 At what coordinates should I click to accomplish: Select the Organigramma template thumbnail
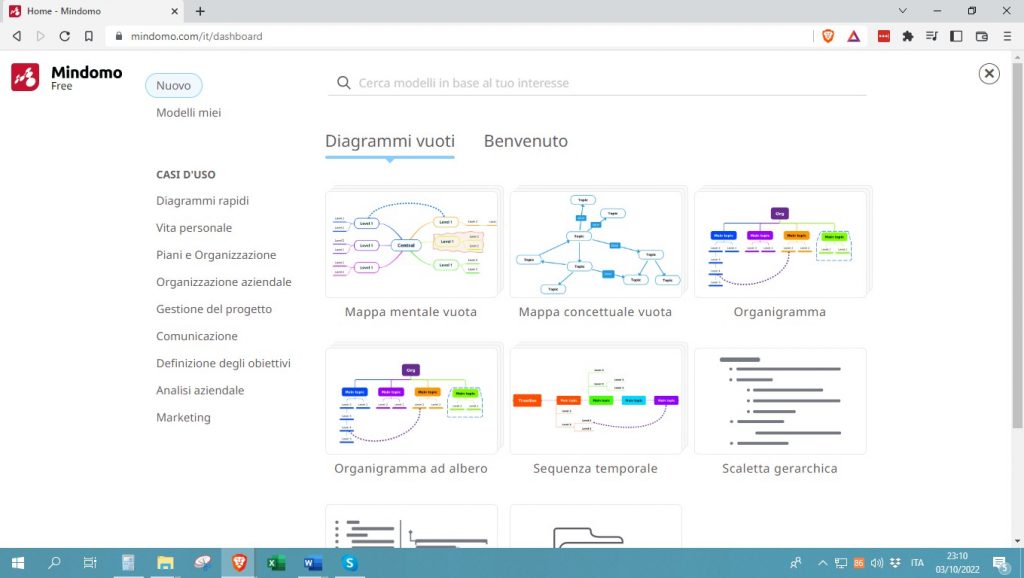tap(781, 243)
